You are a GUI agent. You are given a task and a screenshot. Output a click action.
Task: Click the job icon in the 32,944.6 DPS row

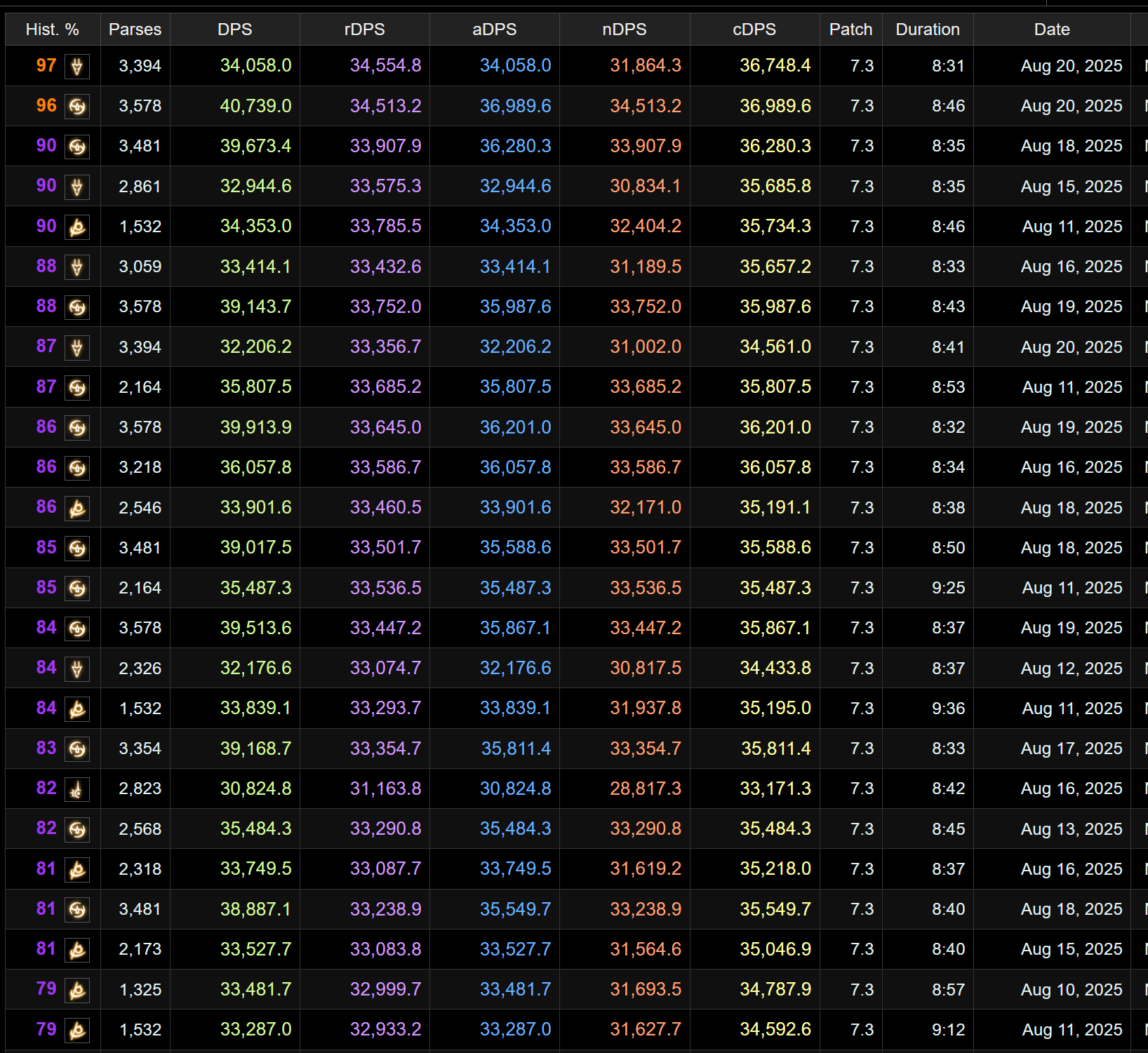pyautogui.click(x=77, y=187)
